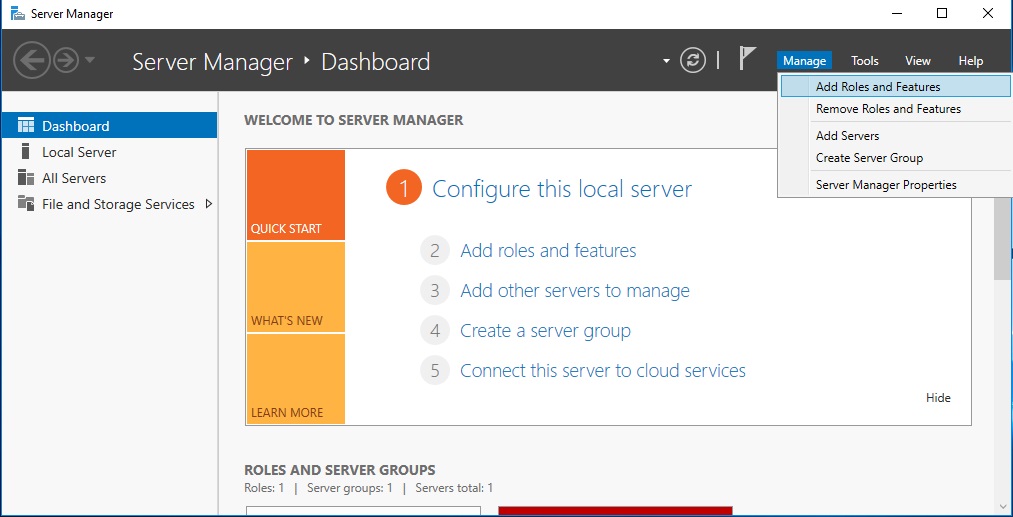1013x517 pixels.
Task: Select the QUICK START tile
Action: (x=296, y=195)
